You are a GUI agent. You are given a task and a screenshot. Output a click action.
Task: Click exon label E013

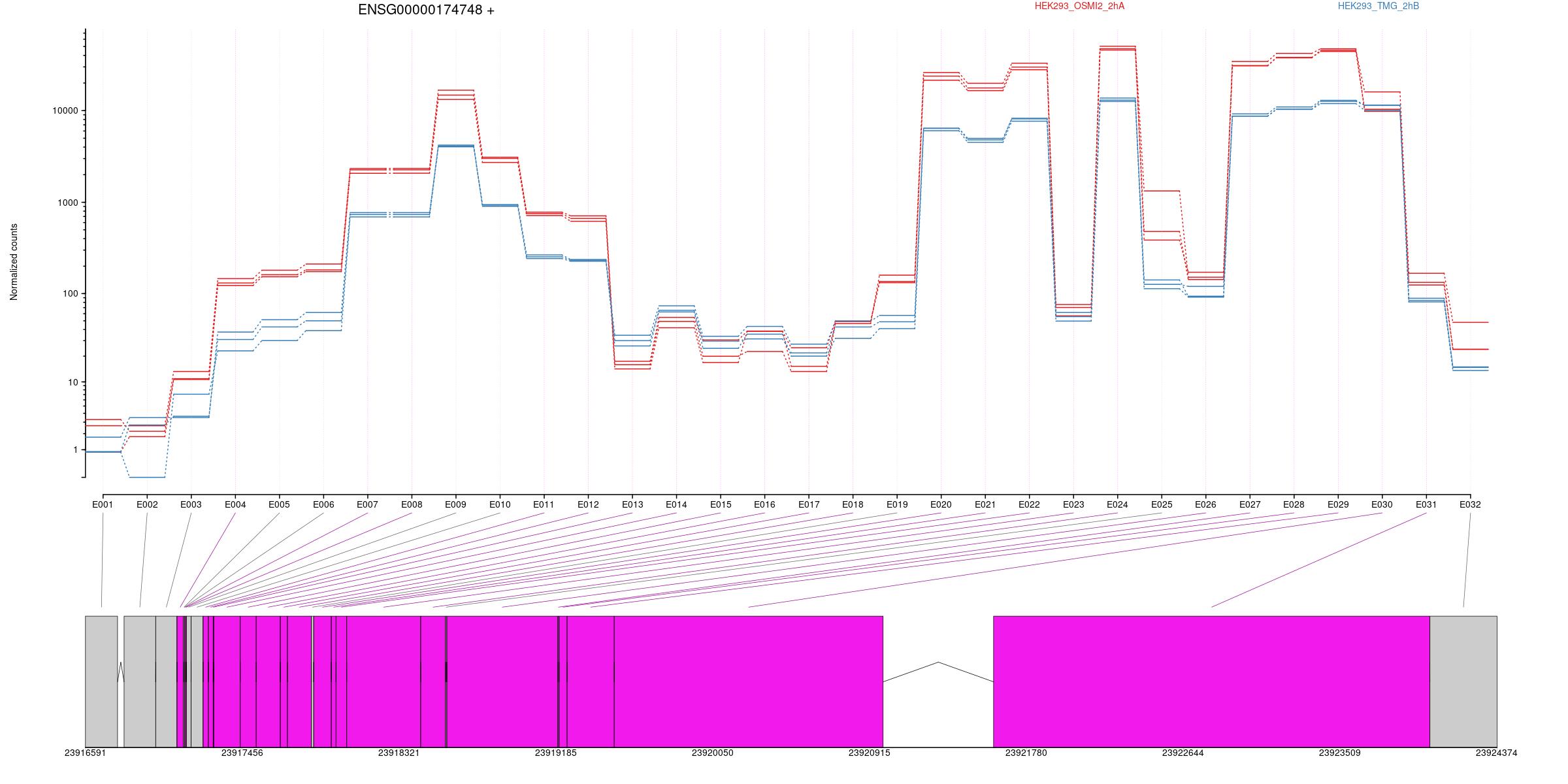[x=632, y=504]
